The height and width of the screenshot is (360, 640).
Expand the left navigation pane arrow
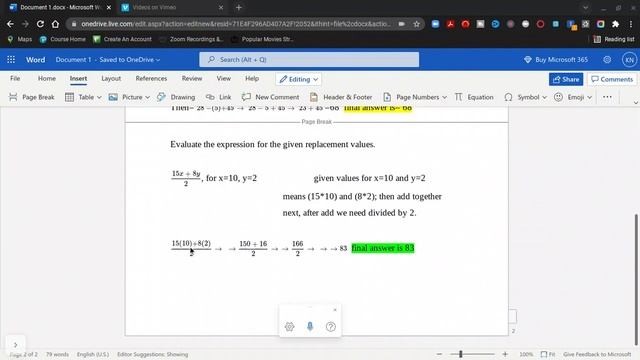[16, 345]
